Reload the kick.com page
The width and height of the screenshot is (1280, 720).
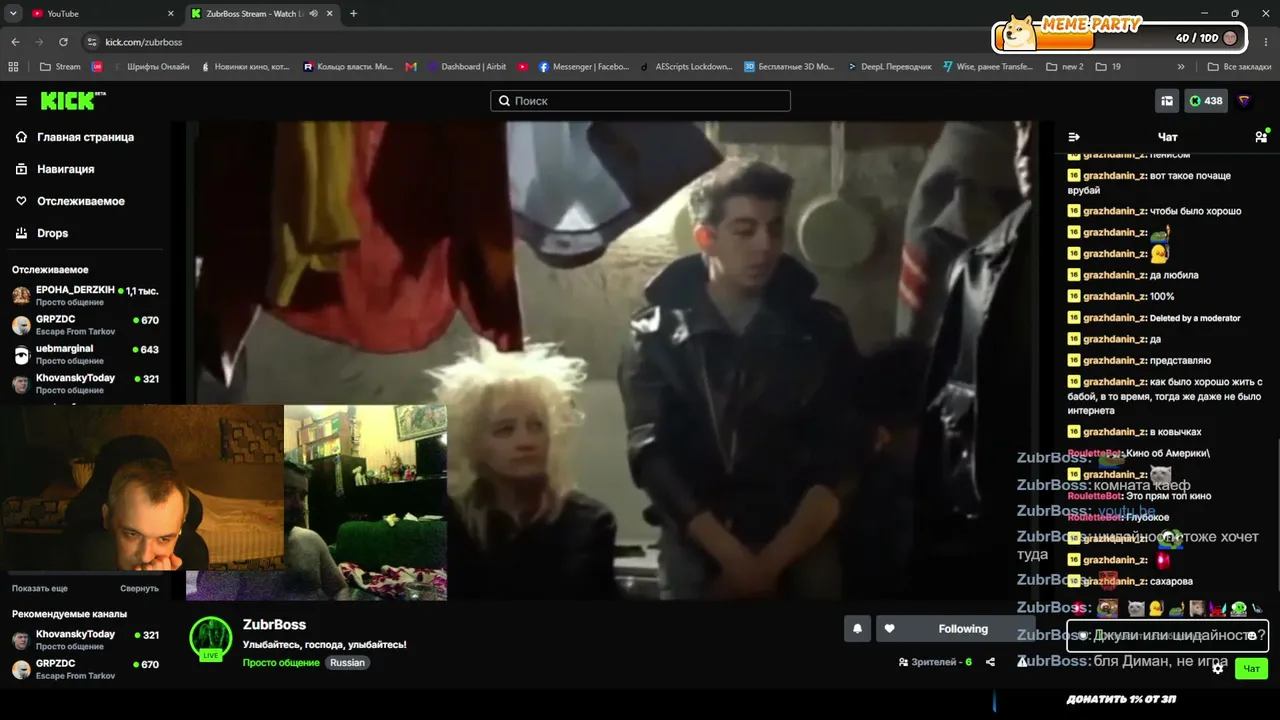pyautogui.click(x=63, y=42)
